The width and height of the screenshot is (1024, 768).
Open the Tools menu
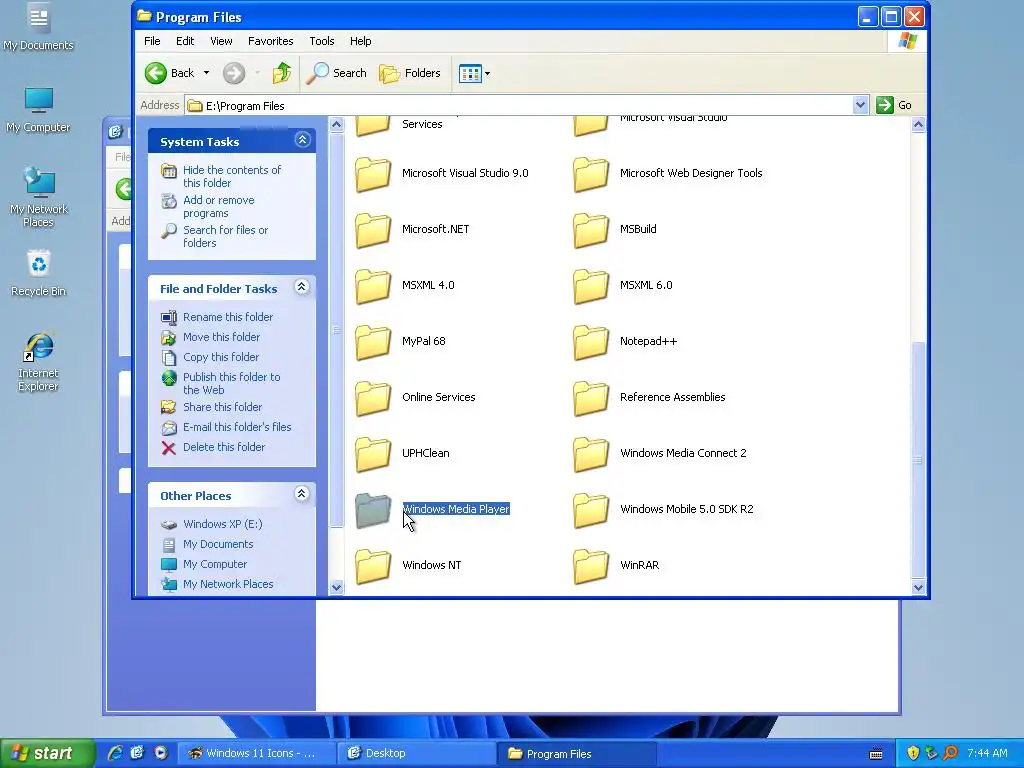click(x=322, y=40)
